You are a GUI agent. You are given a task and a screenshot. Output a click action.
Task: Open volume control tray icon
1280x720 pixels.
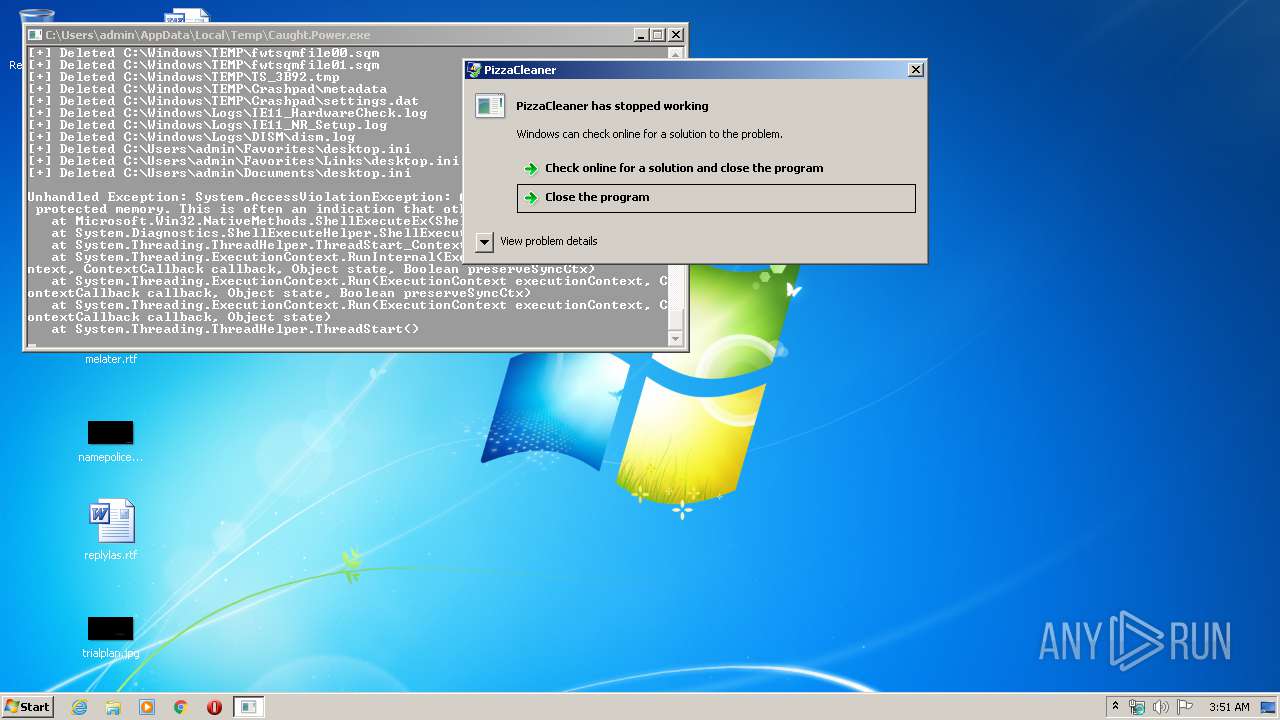[x=1161, y=707]
